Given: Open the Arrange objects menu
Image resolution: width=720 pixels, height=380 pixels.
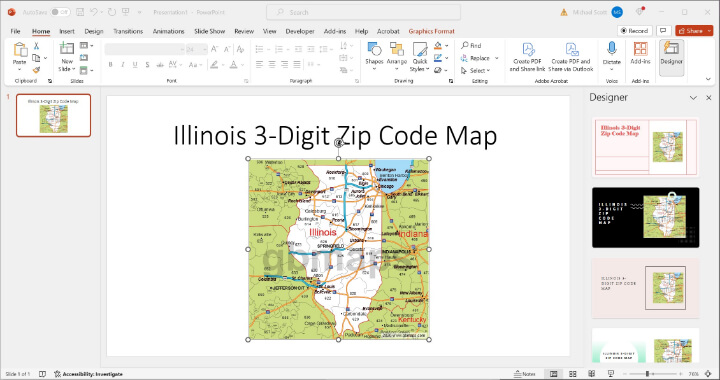Looking at the screenshot, I should pyautogui.click(x=397, y=56).
